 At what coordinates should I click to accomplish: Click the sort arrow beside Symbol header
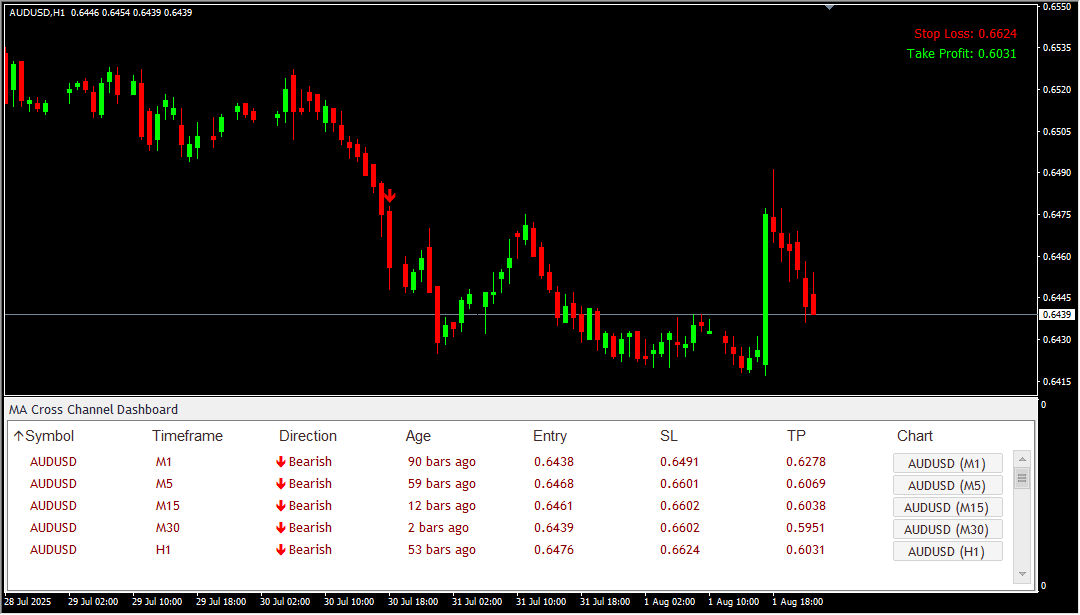18,436
